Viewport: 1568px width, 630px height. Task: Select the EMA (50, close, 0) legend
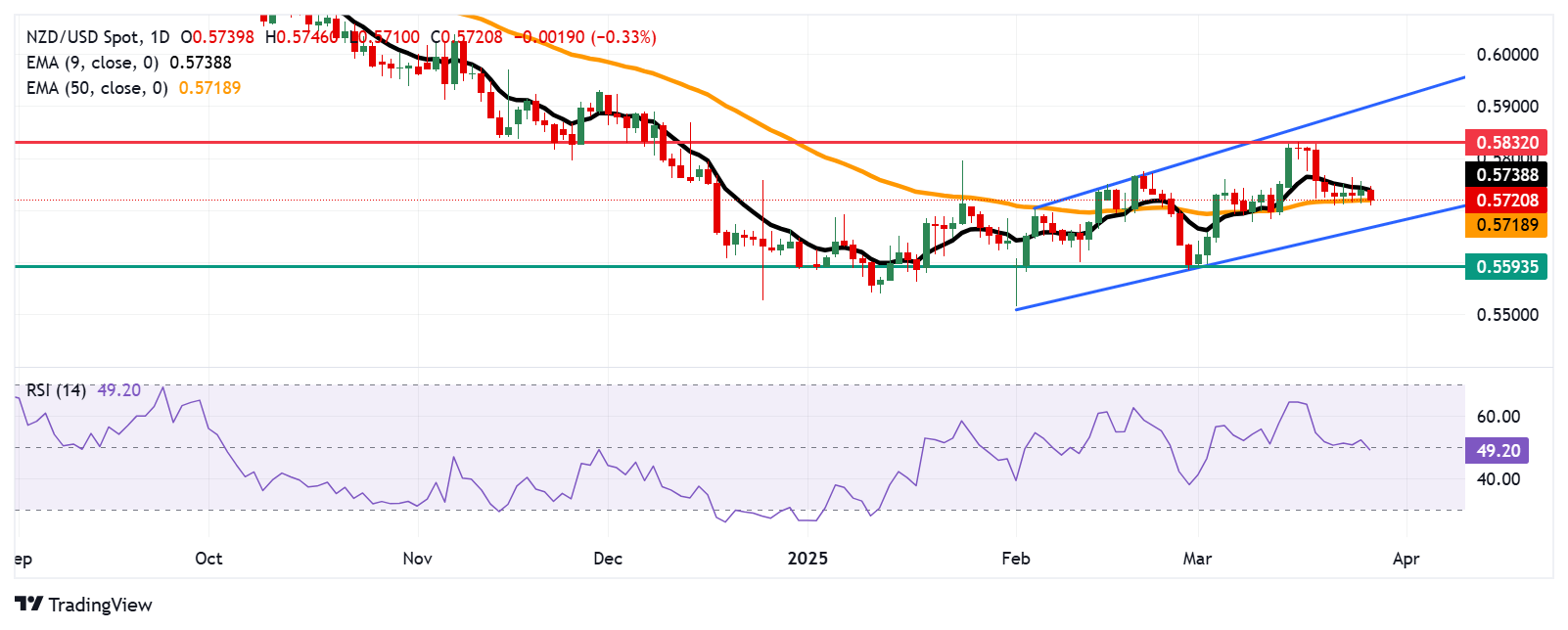[97, 88]
